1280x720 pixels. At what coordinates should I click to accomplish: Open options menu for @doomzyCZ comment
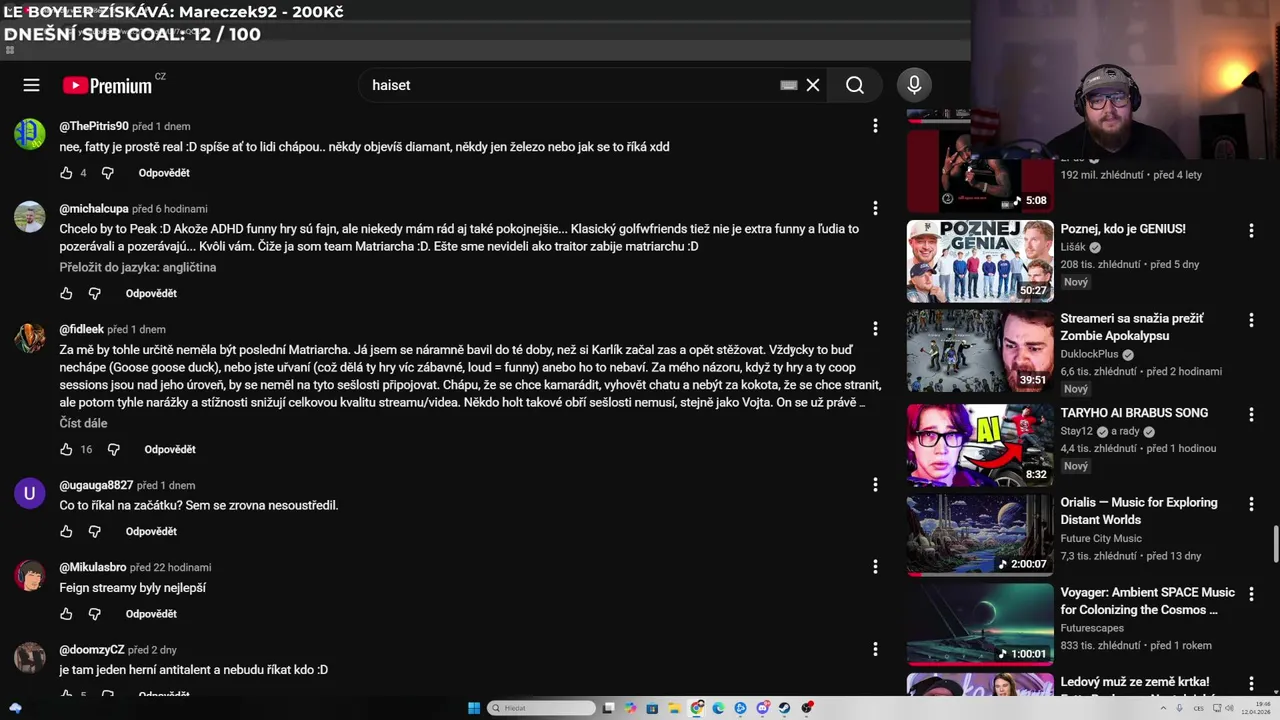pos(875,649)
